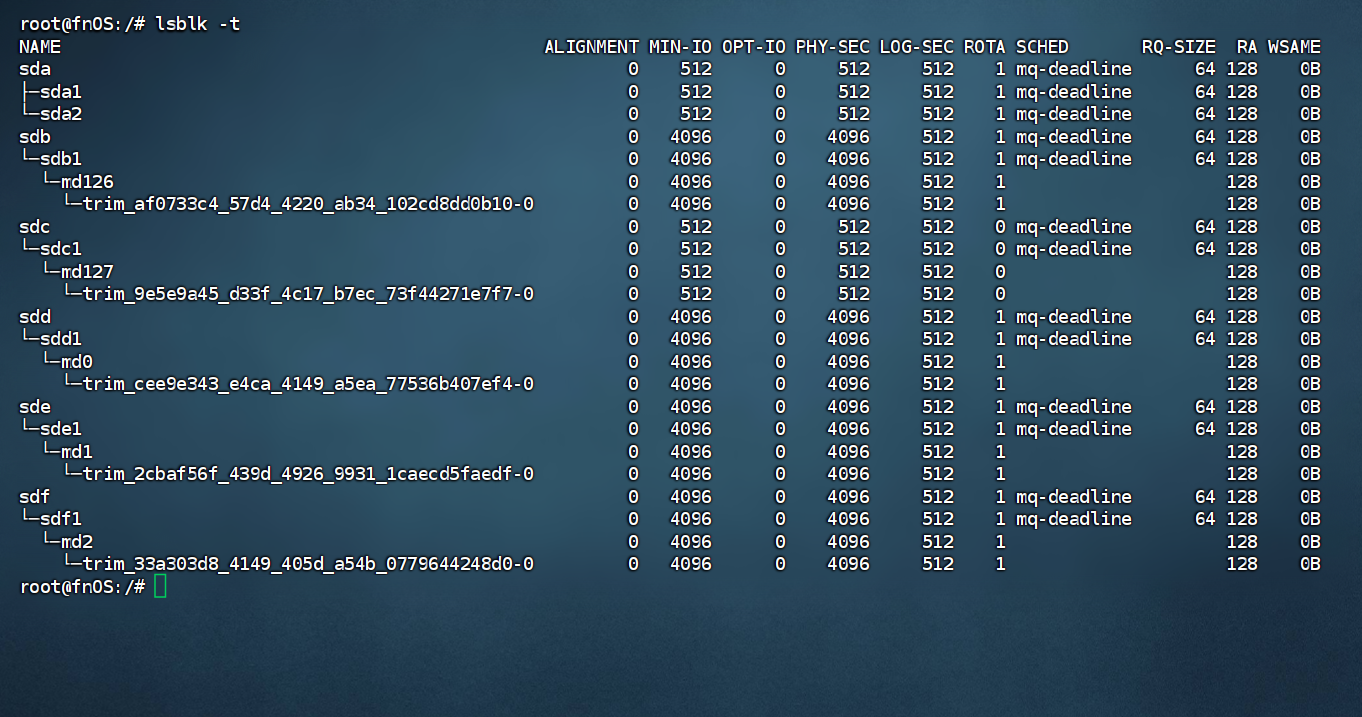Select the SCHED column header
This screenshot has height=717, width=1362.
(x=1042, y=47)
